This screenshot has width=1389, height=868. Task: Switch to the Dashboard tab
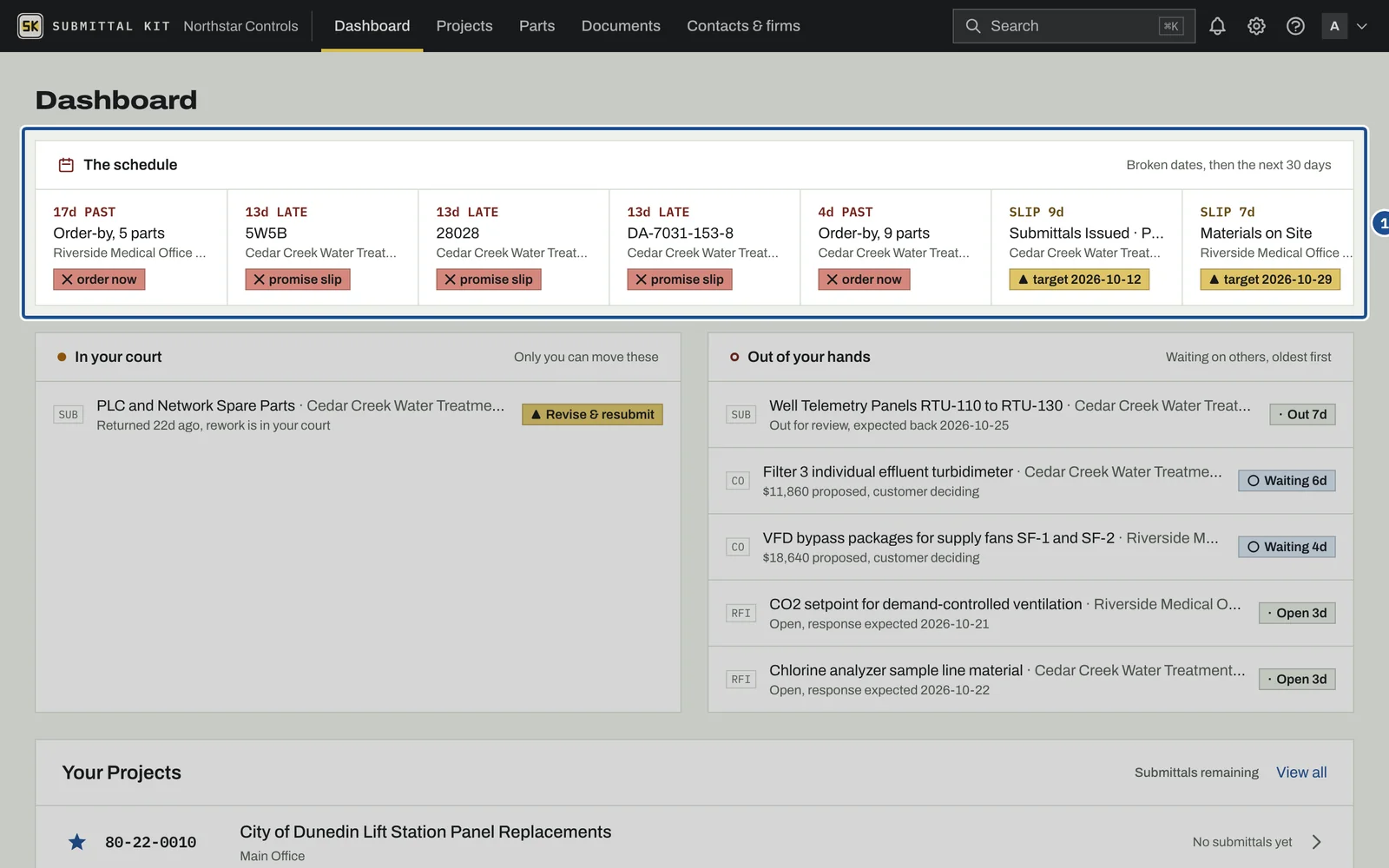coord(372,26)
